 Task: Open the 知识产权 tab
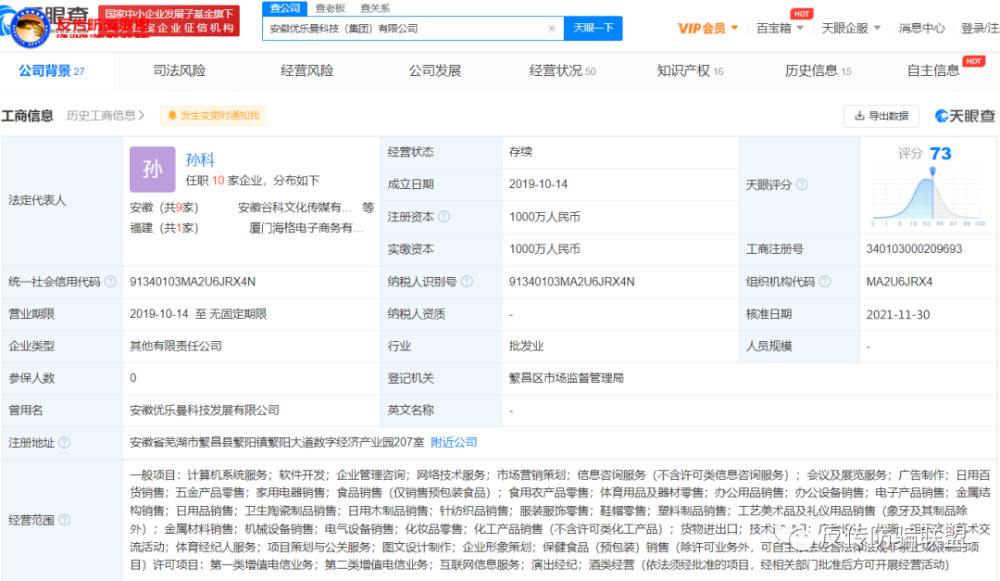pyautogui.click(x=690, y=71)
